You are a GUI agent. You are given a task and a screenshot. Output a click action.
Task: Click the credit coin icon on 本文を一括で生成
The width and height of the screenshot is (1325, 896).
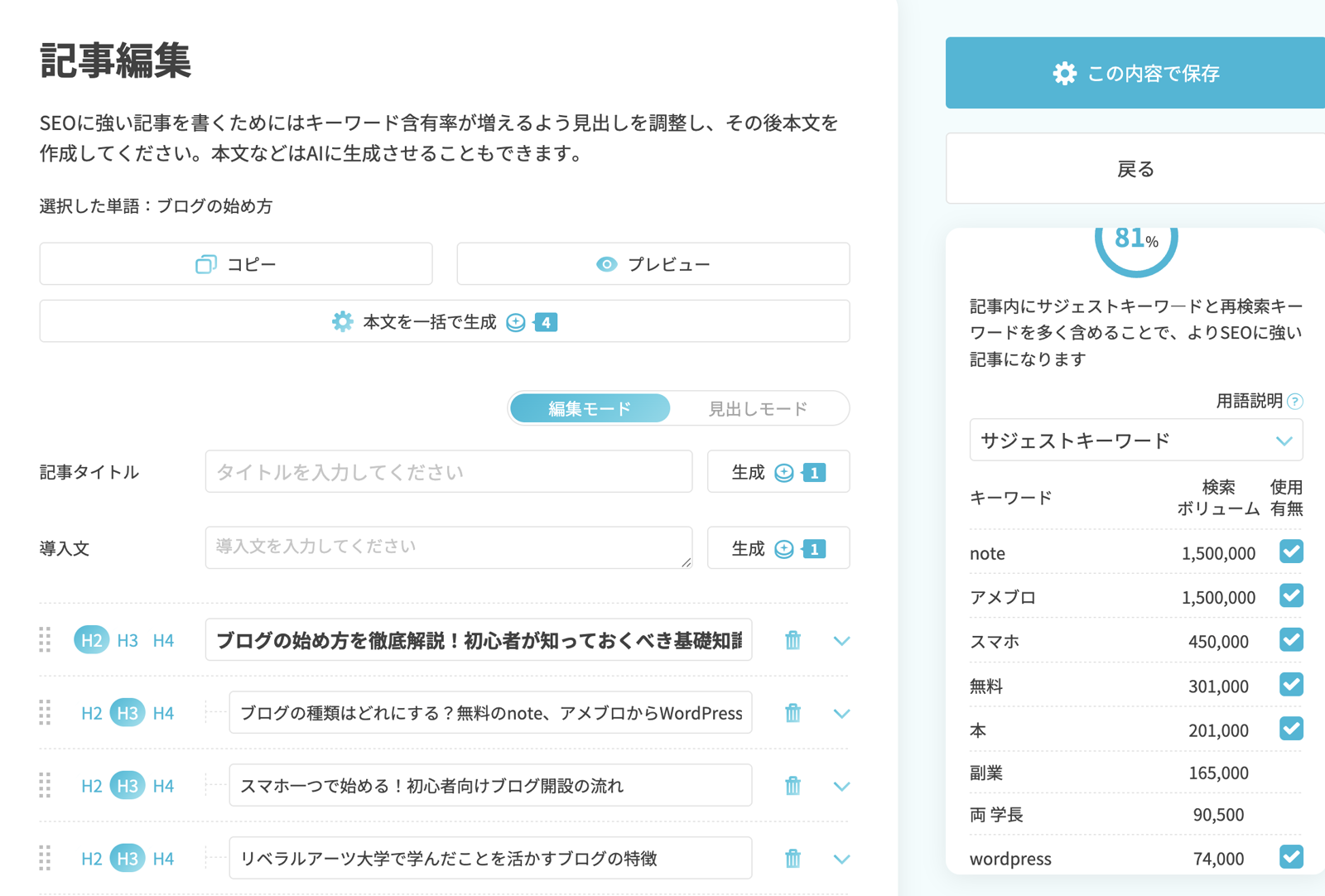click(x=516, y=322)
